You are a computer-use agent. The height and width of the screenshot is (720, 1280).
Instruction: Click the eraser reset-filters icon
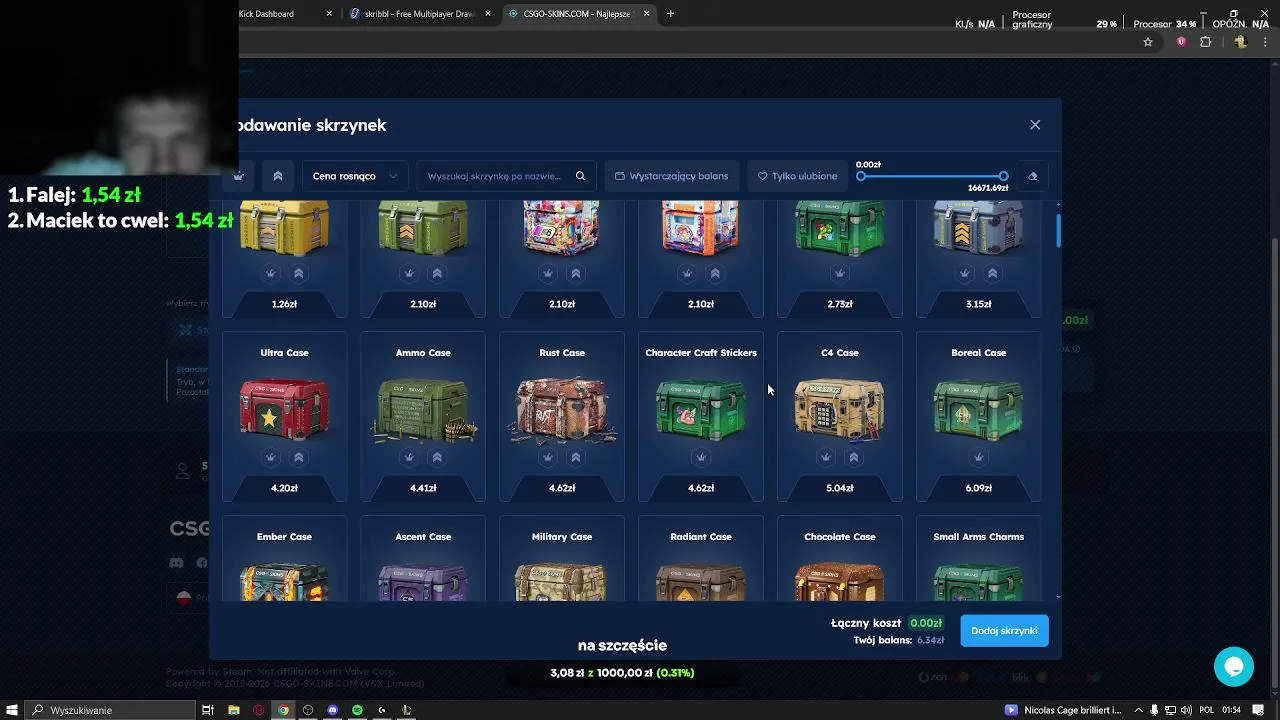coord(1033,176)
